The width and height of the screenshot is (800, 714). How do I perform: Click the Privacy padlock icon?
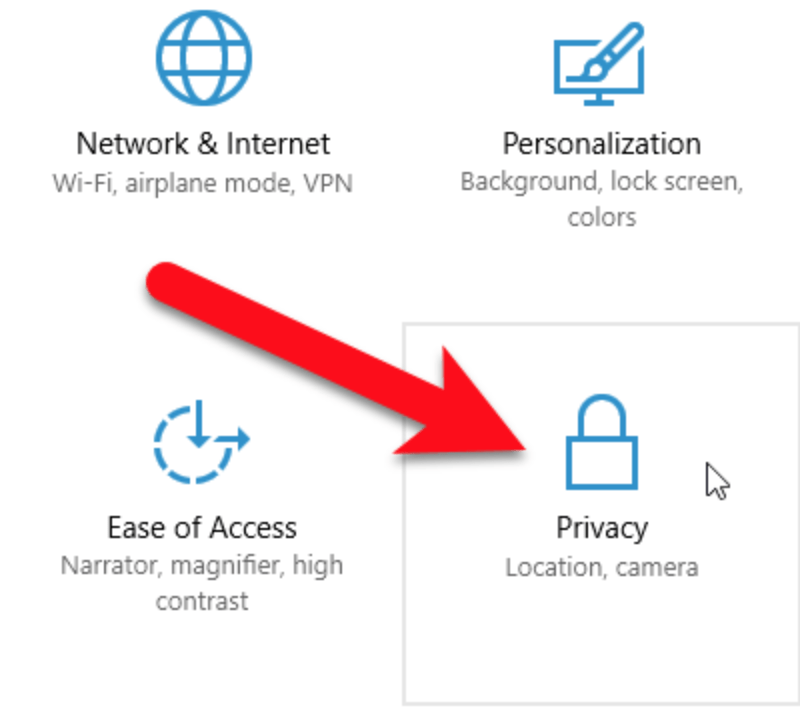click(602, 442)
